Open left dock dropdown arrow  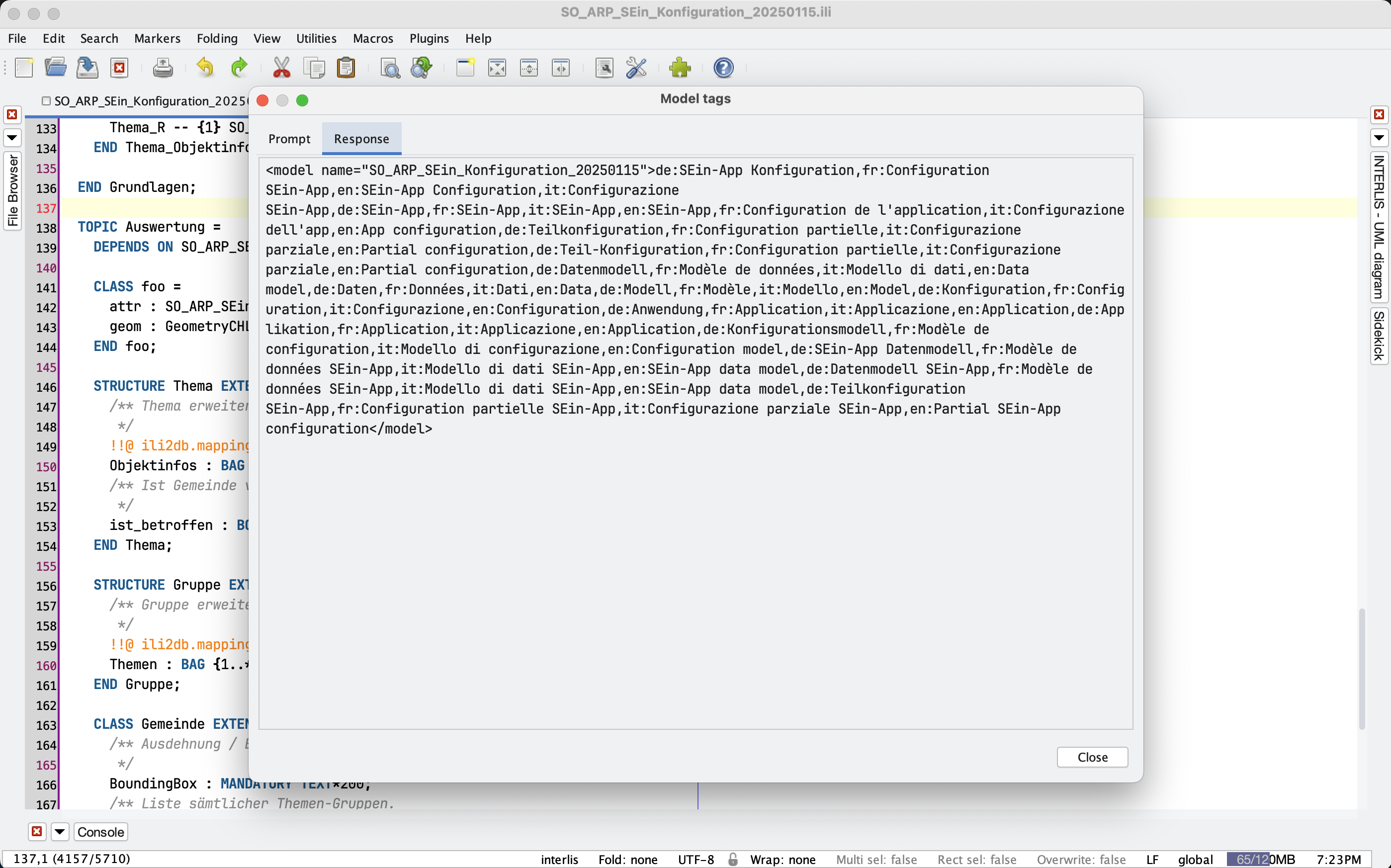coord(12,137)
